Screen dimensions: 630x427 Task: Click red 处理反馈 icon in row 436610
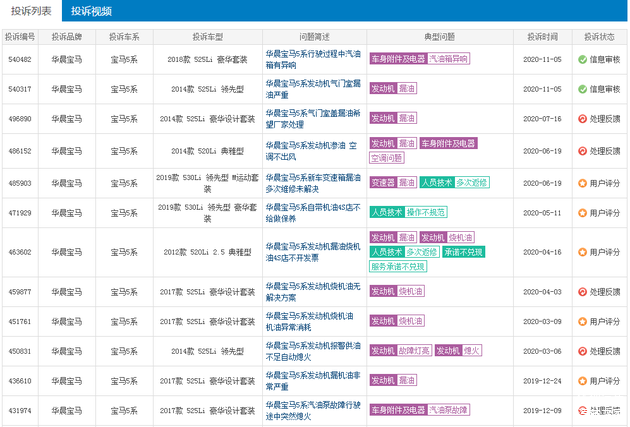tap(582, 381)
